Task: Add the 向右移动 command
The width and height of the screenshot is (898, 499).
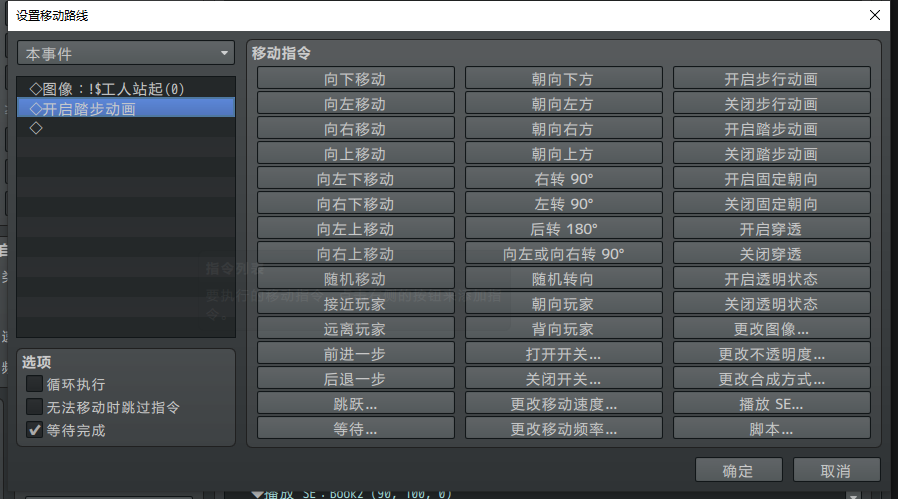Action: tap(356, 129)
